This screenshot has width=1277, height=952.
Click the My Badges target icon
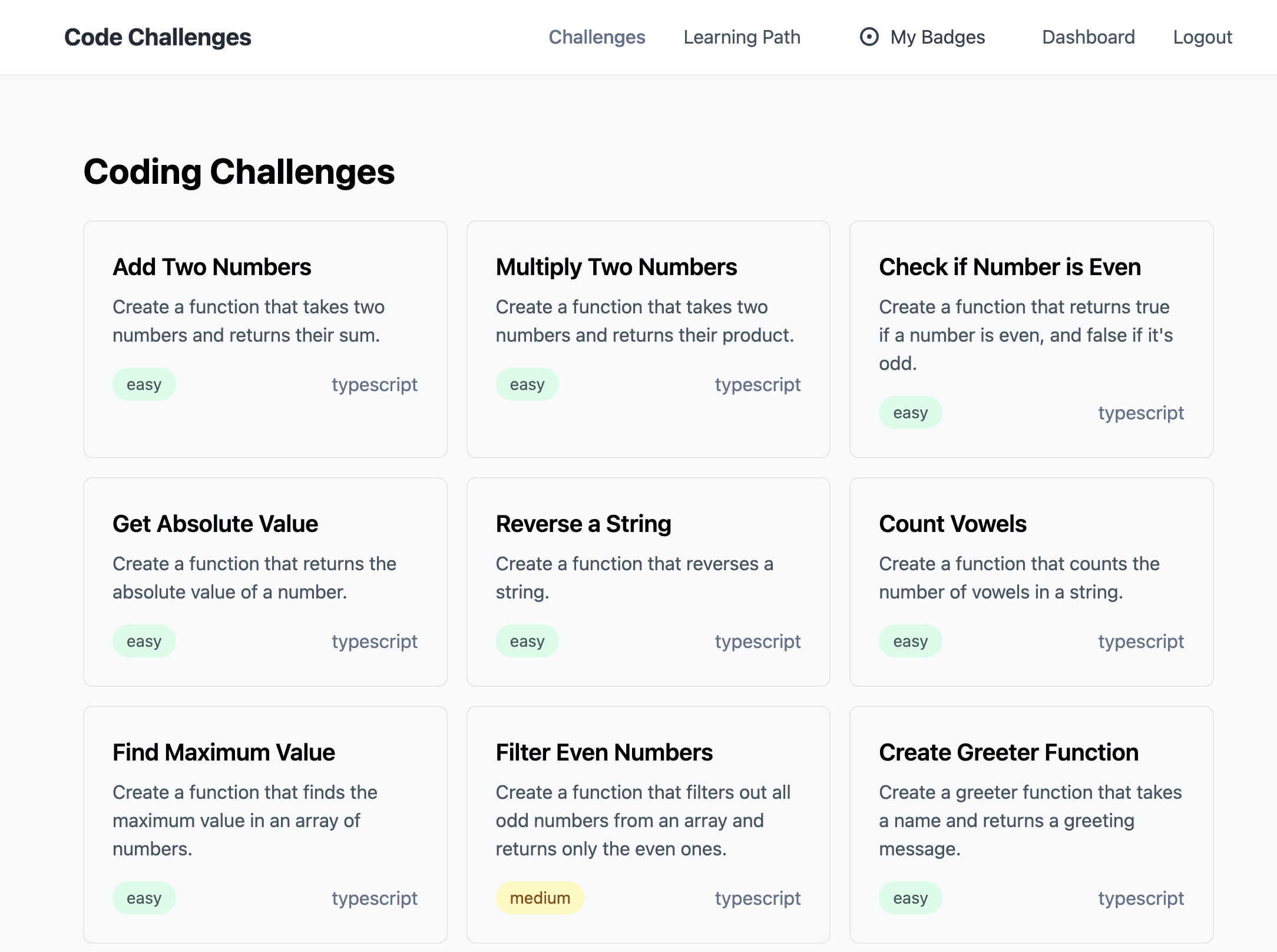869,37
